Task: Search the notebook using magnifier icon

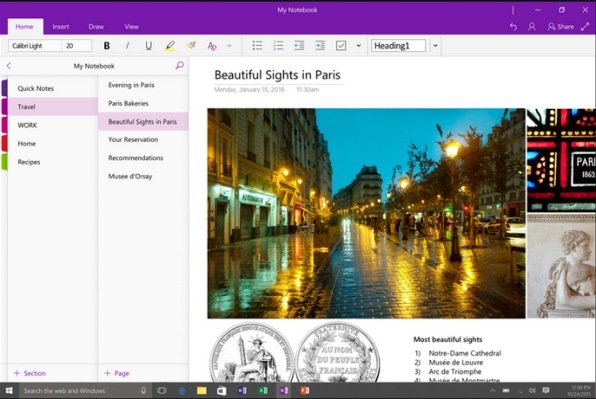Action: pos(179,65)
